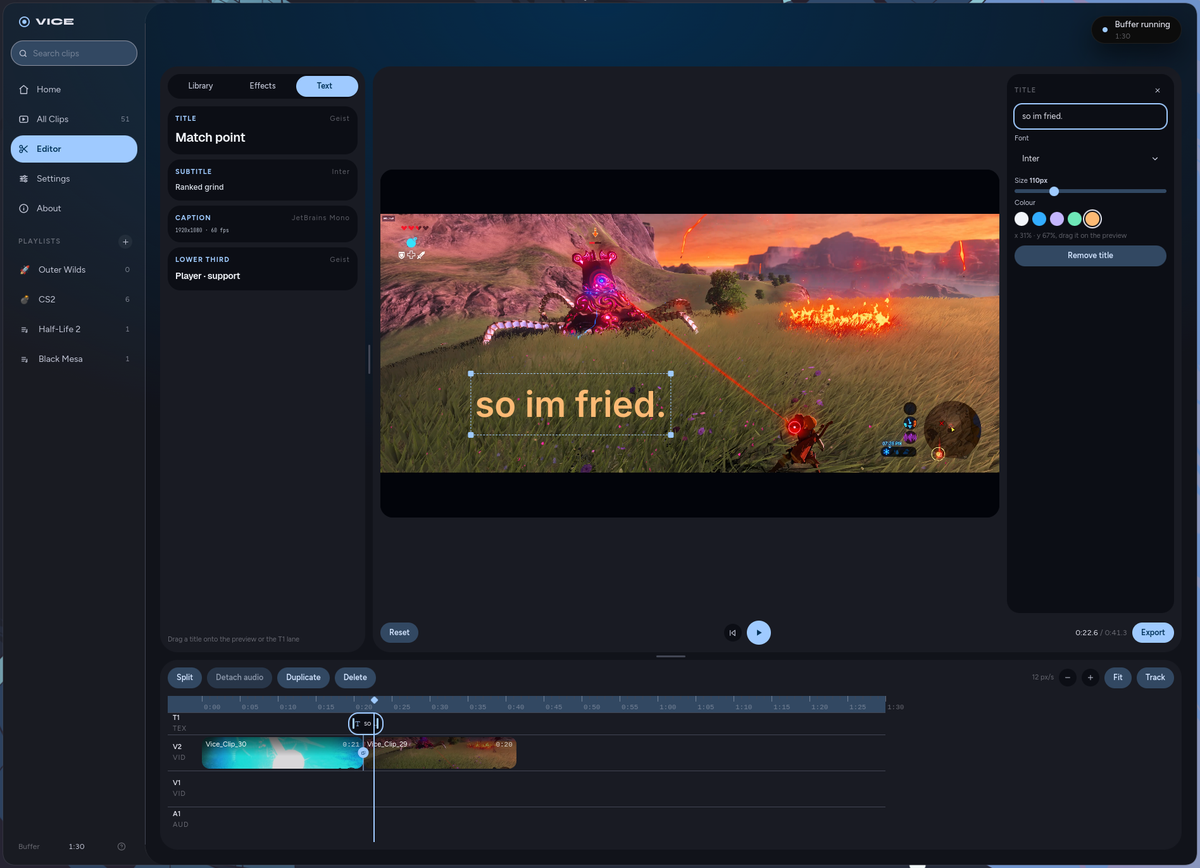Select the text clip on T1 lane
This screenshot has height=868, width=1200.
pos(366,723)
